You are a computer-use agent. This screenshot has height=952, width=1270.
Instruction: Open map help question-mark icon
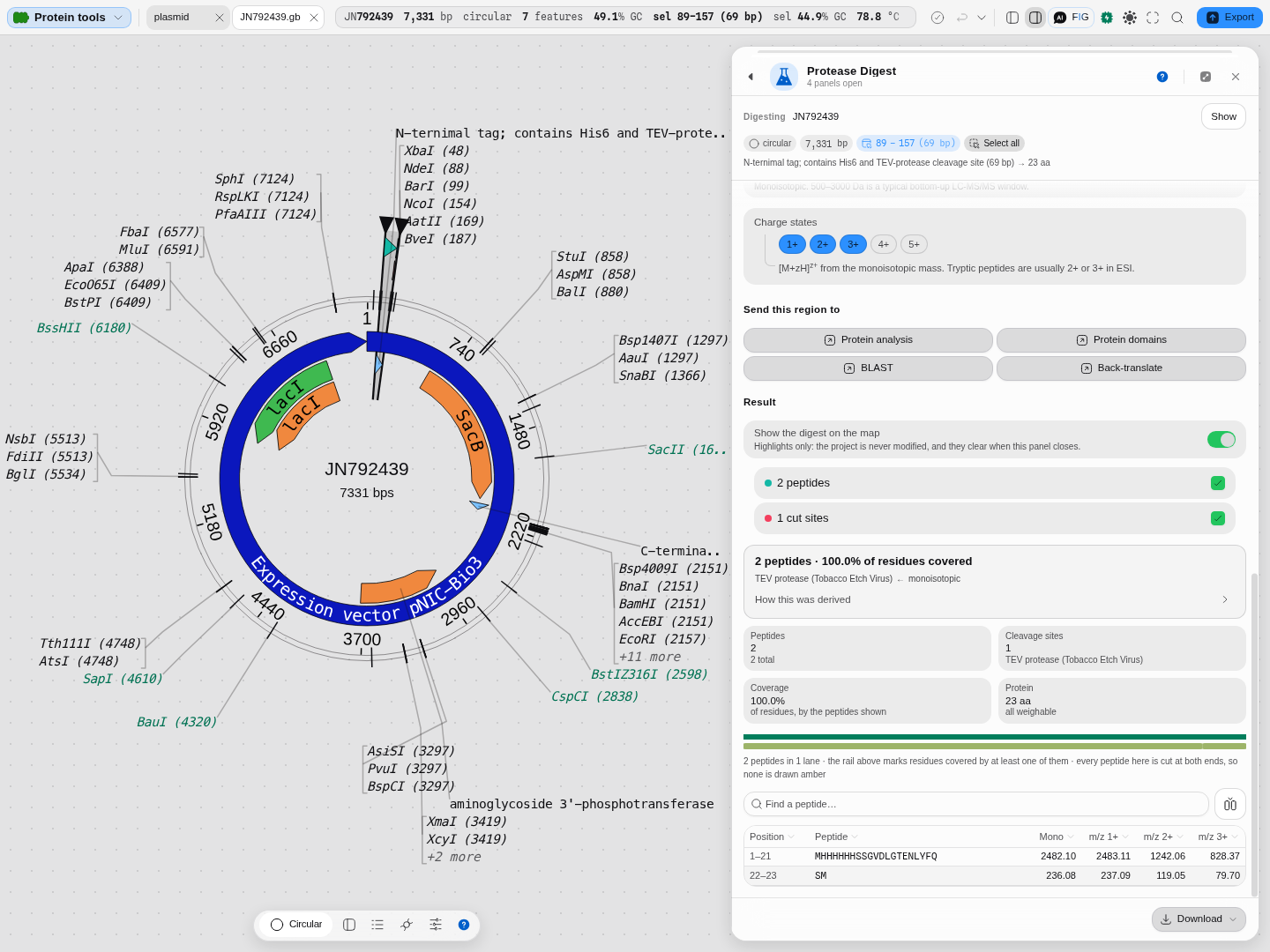click(464, 925)
